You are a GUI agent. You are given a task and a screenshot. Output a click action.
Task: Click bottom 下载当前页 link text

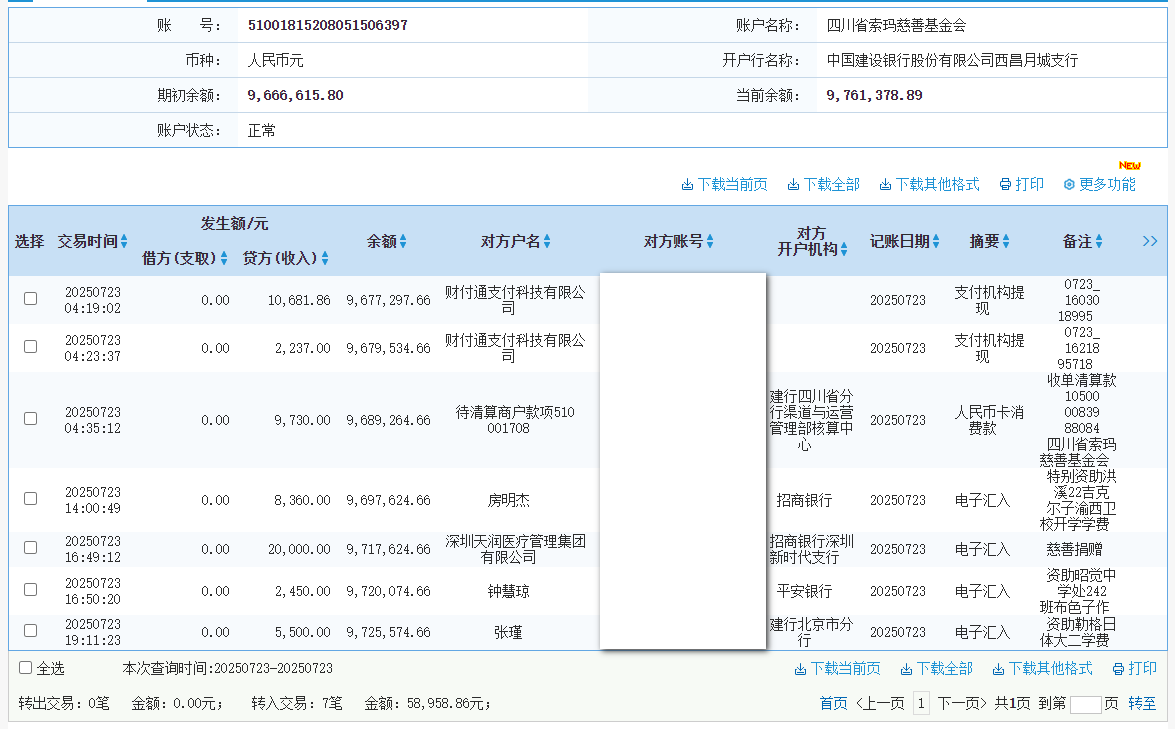tap(845, 669)
